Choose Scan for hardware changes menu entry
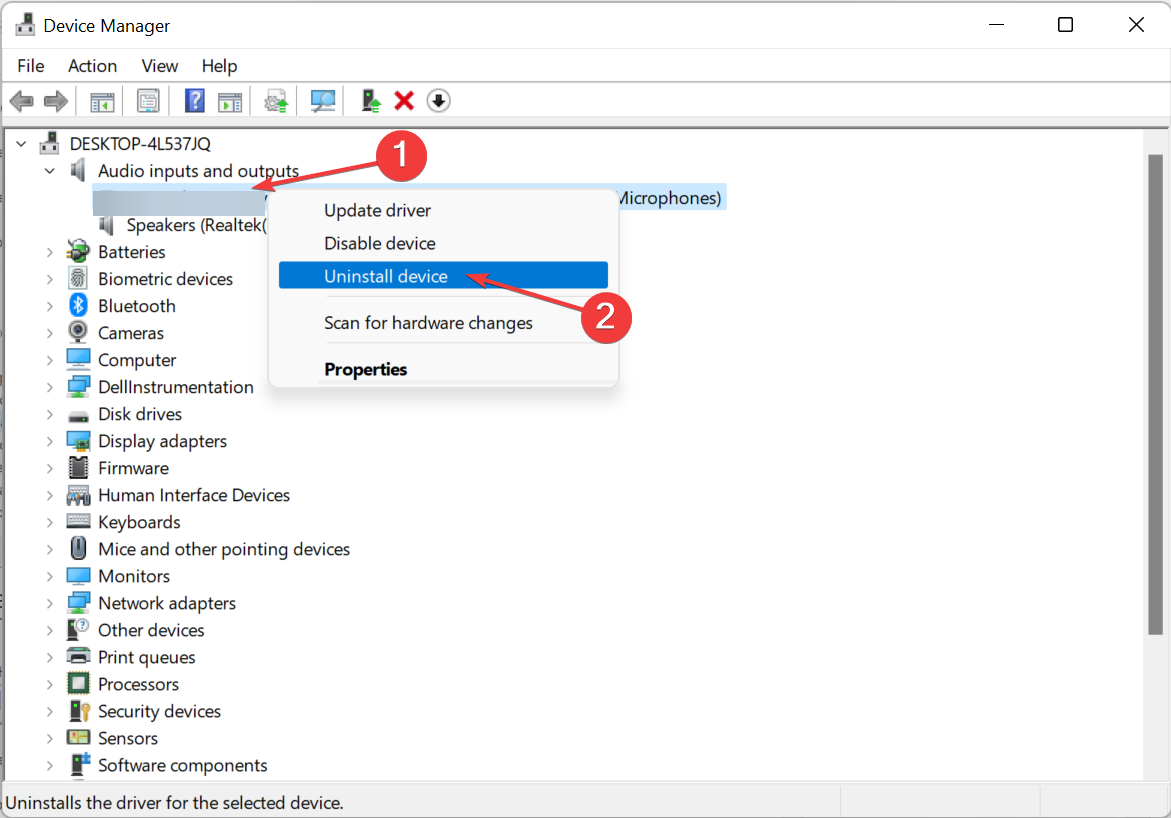This screenshot has width=1171, height=818. 443,323
